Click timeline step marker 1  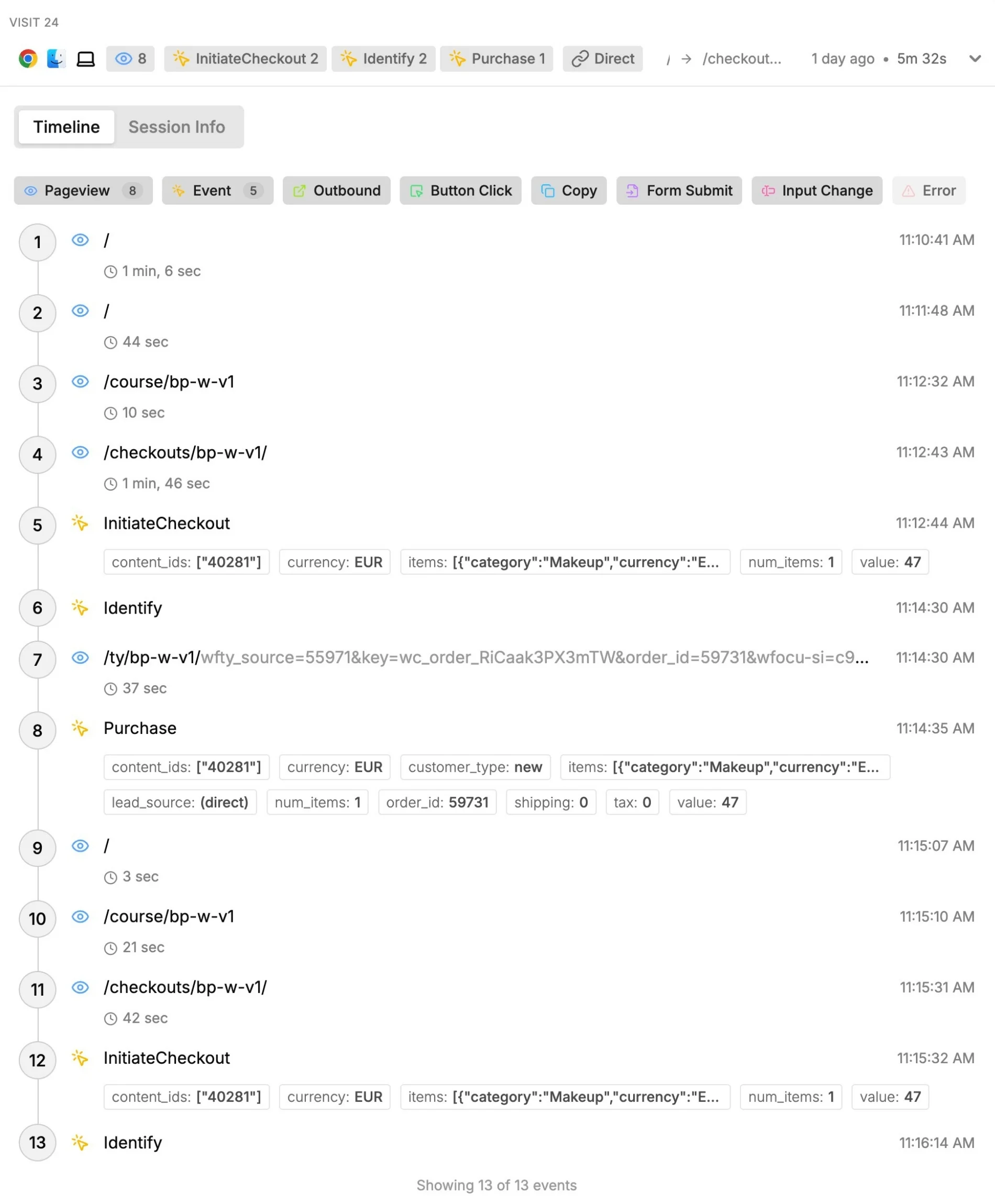tap(37, 242)
